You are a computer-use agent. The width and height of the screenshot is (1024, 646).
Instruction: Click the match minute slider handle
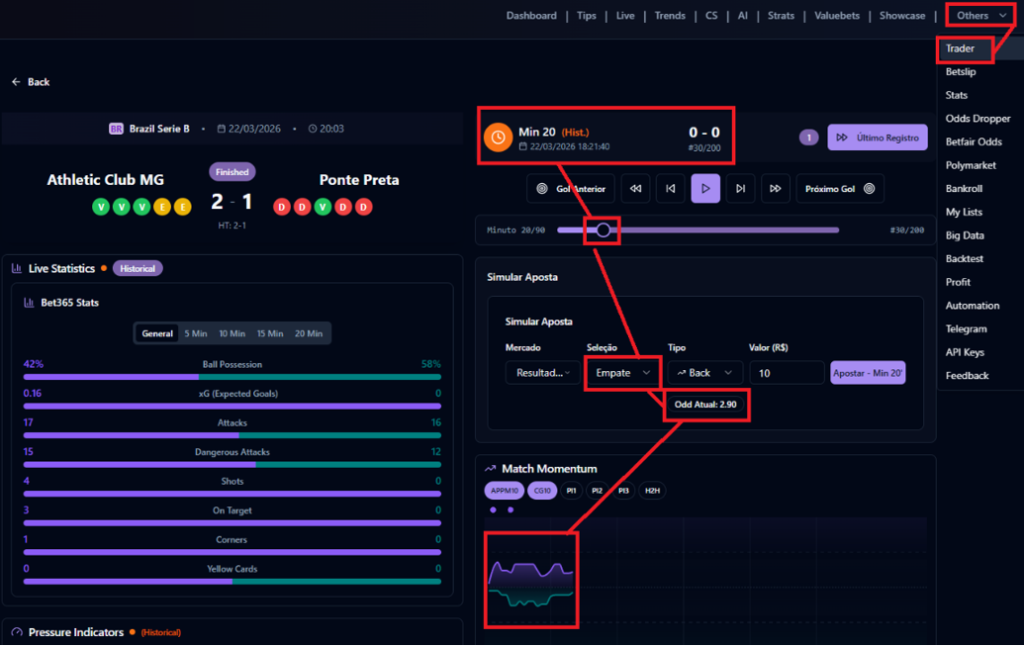coord(603,230)
